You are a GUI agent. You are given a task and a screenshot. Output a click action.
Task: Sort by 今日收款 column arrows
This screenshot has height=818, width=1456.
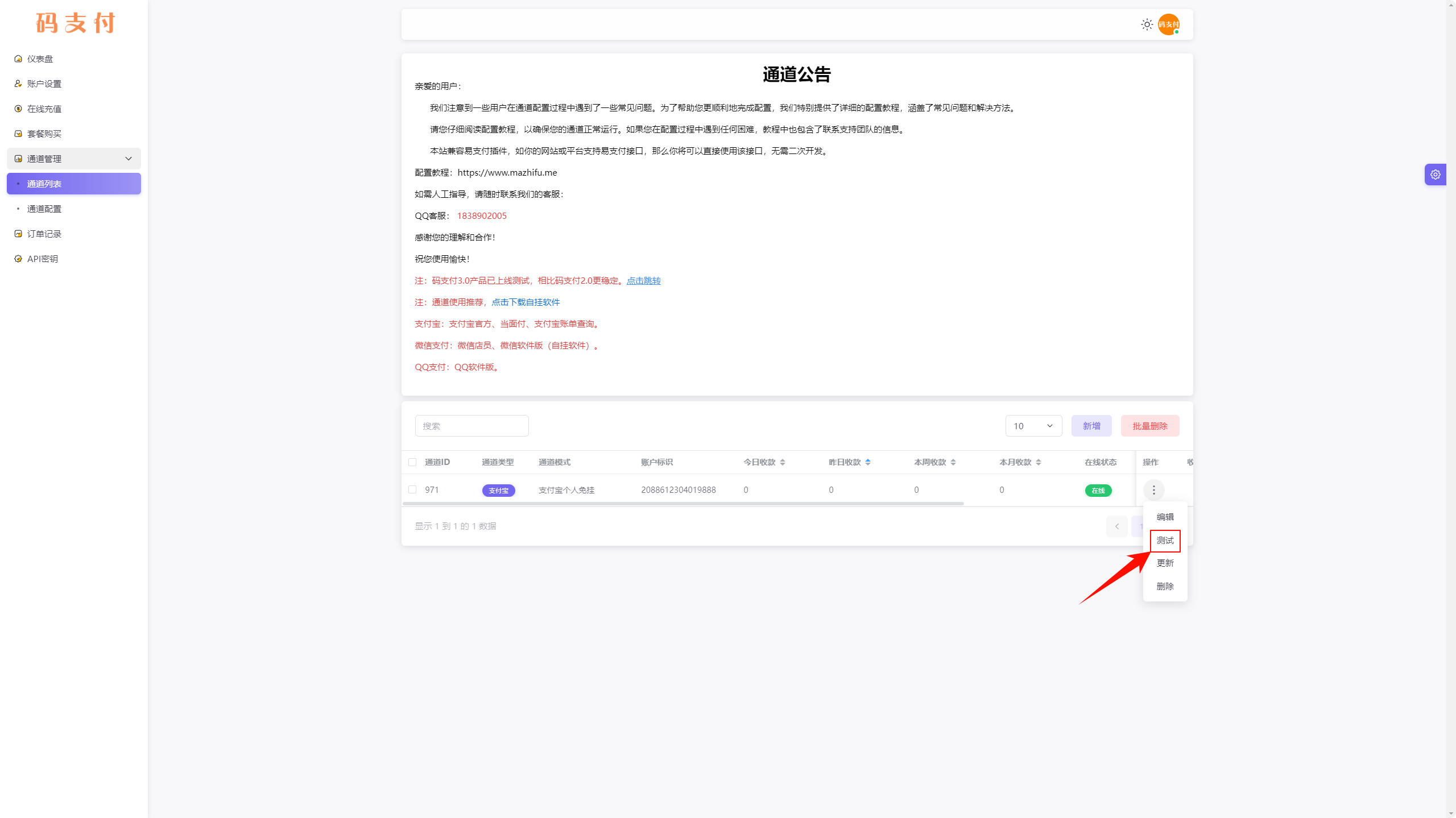pyautogui.click(x=783, y=462)
